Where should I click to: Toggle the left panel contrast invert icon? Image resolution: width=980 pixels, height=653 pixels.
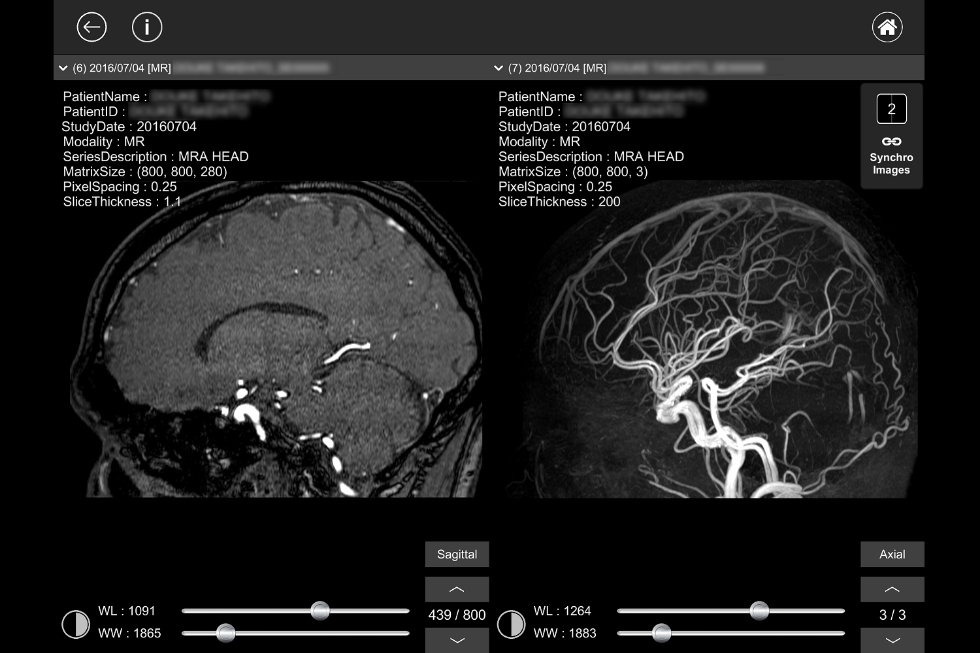(76, 625)
